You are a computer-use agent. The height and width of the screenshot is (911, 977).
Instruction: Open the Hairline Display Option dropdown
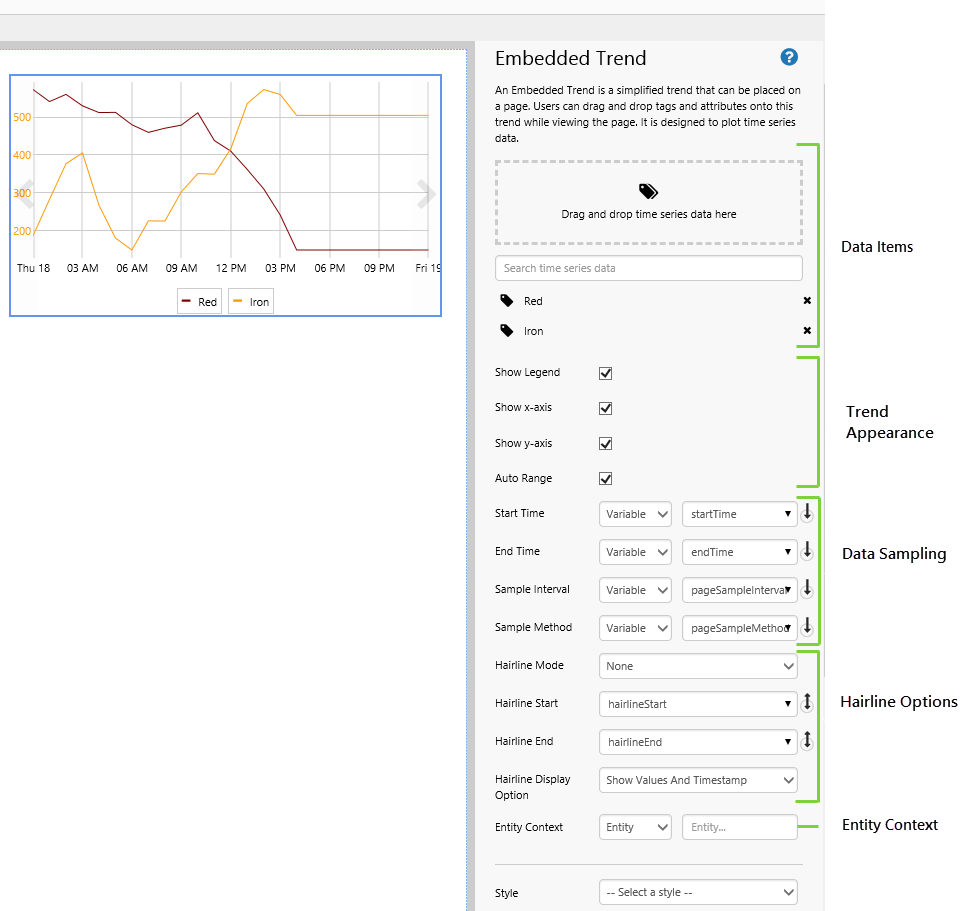tap(698, 780)
